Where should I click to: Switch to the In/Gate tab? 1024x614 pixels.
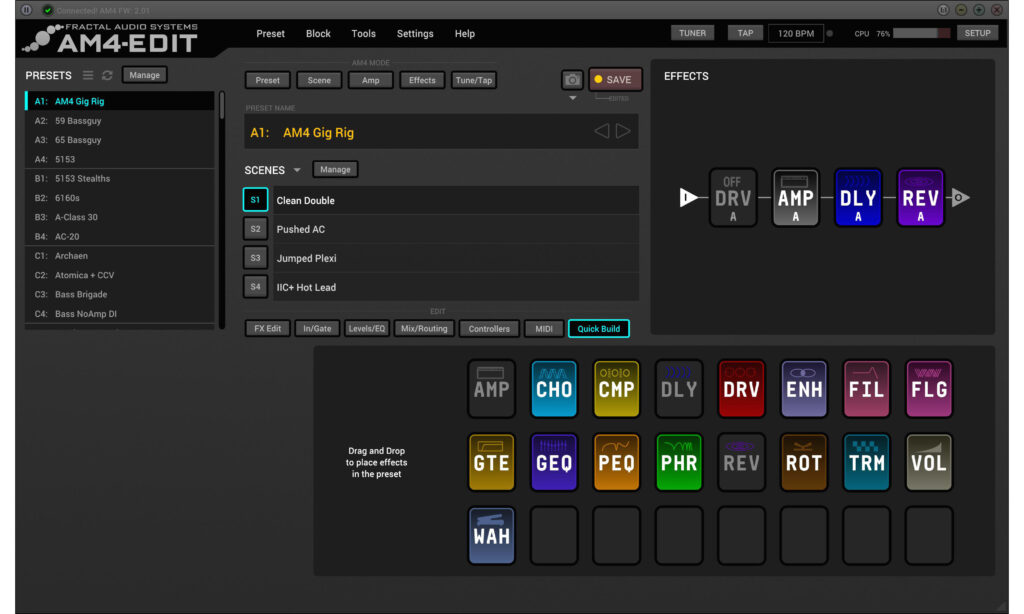(x=317, y=329)
